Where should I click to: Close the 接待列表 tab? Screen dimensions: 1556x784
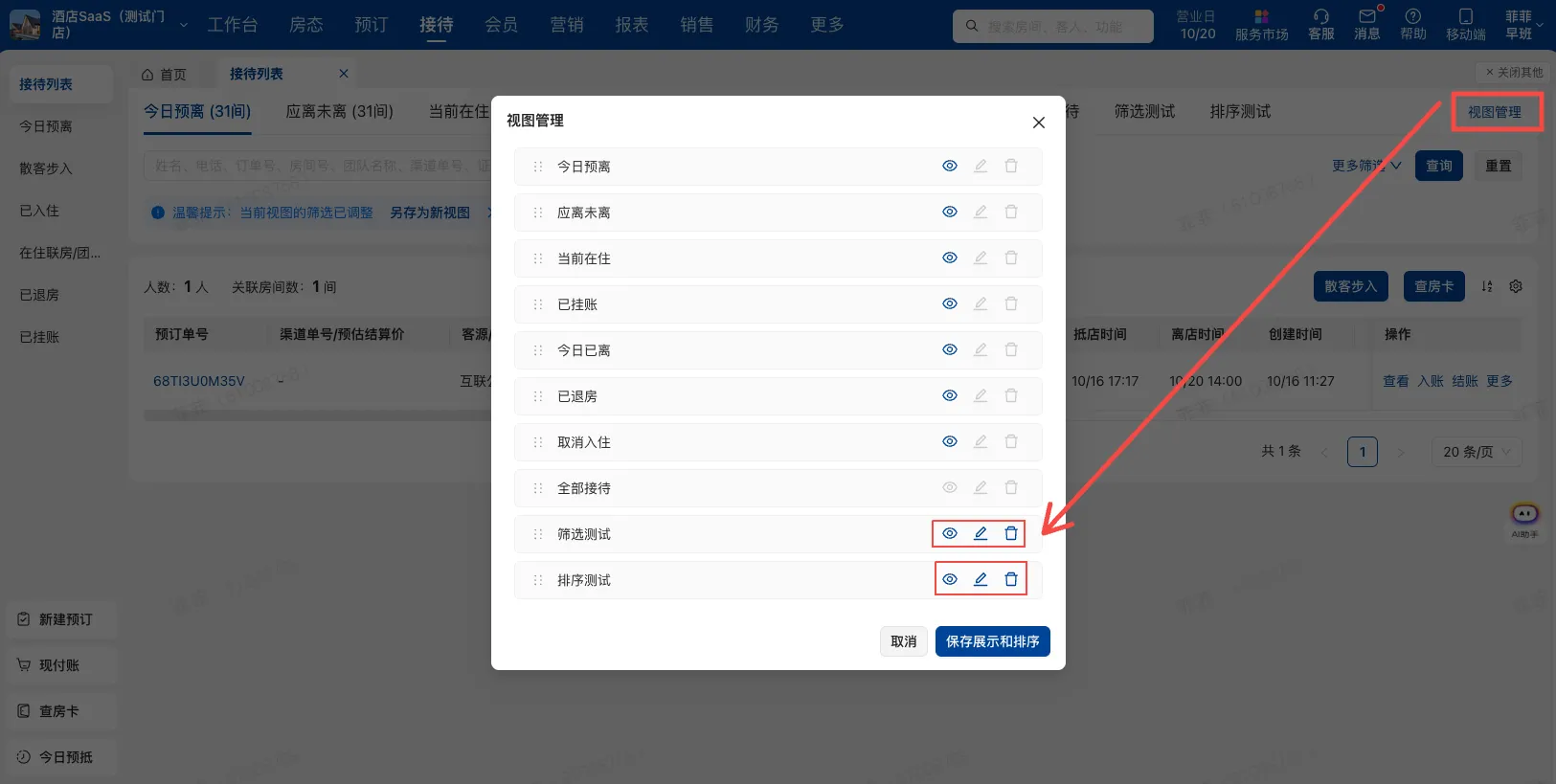(x=344, y=74)
